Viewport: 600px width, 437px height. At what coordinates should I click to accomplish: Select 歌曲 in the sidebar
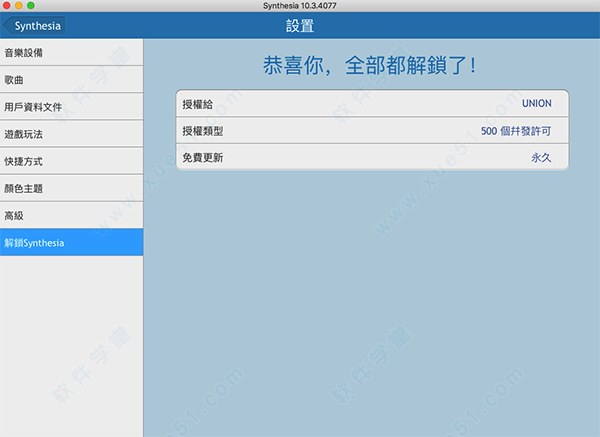(72, 79)
